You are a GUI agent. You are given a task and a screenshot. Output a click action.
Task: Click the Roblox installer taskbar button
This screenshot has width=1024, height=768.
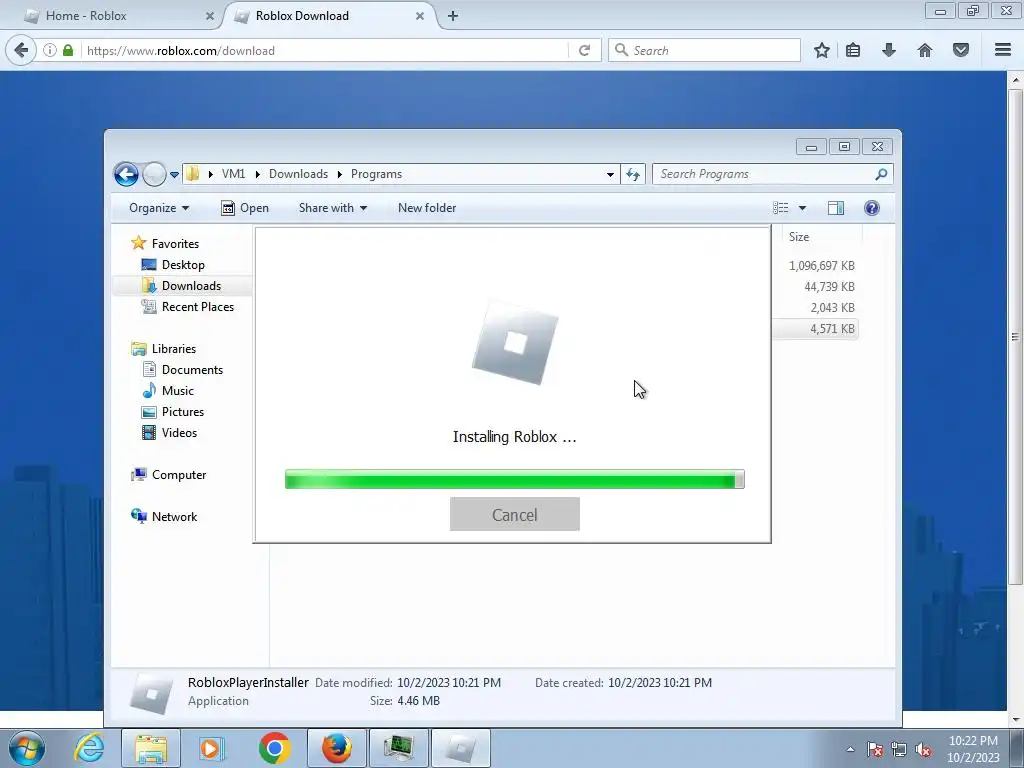pyautogui.click(x=460, y=748)
